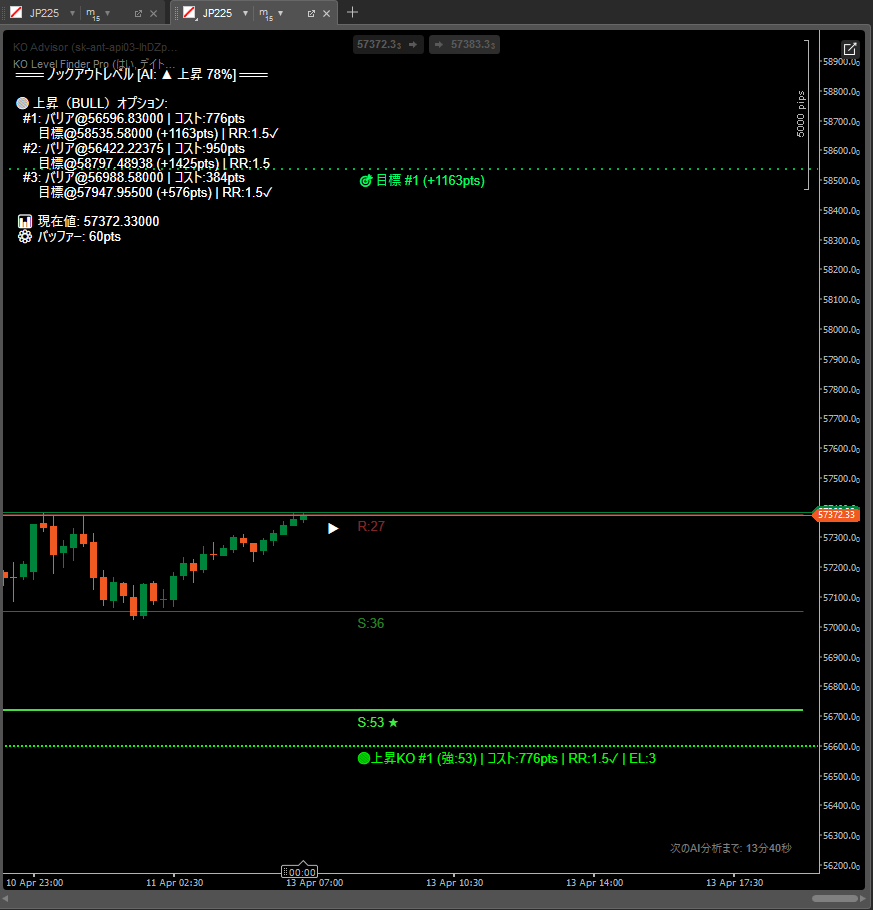Click the horizontal scrollbar thumb at bottom right
Viewport: 873px width, 910px height.
(x=836, y=899)
